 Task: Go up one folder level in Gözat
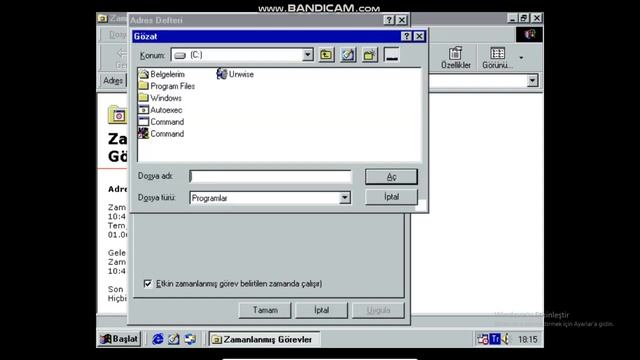pos(326,55)
